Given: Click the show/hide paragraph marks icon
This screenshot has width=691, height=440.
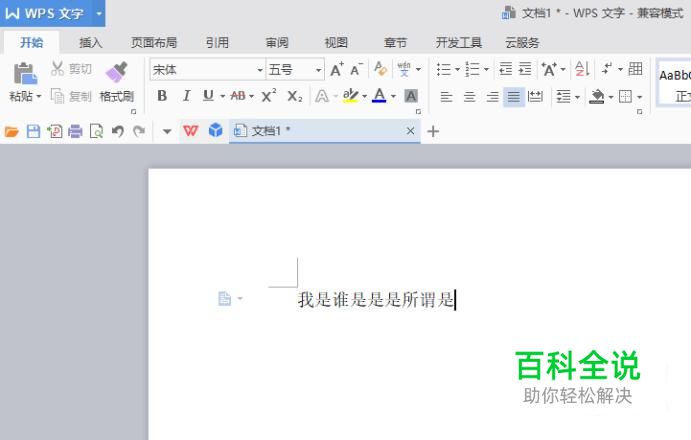Looking at the screenshot, I should (607, 69).
